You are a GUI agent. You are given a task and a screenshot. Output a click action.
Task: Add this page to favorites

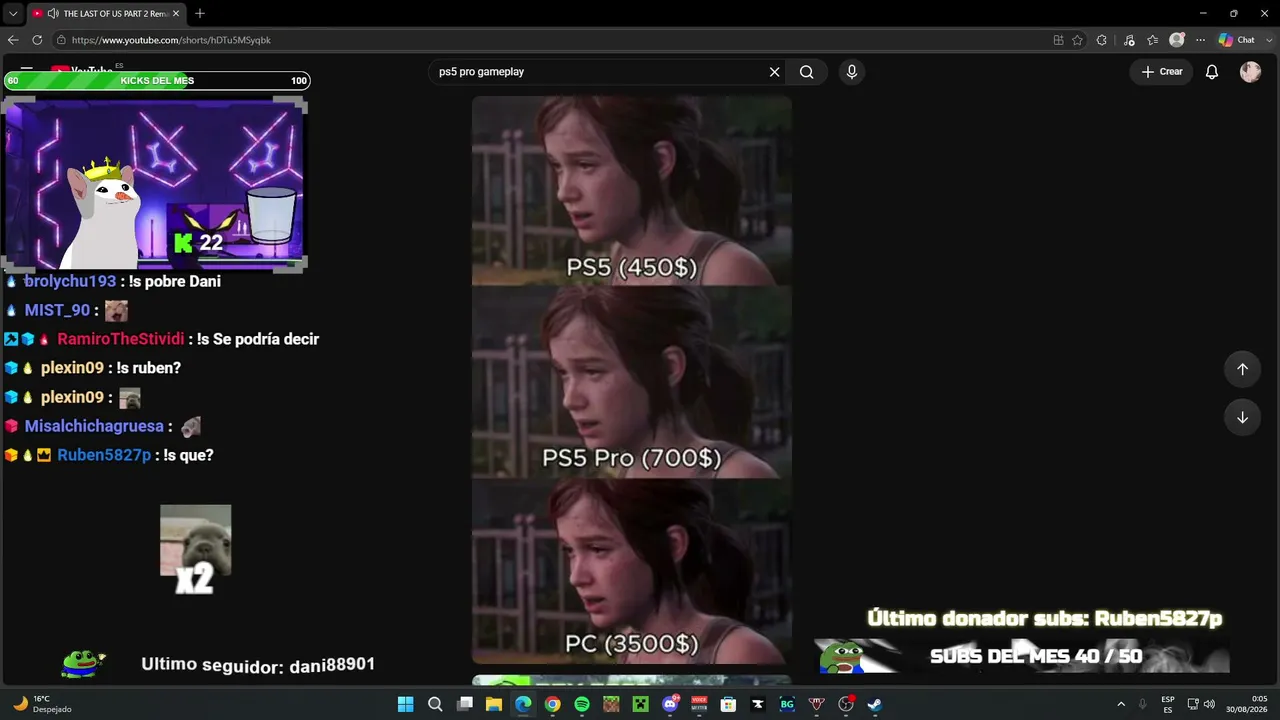click(x=1077, y=40)
